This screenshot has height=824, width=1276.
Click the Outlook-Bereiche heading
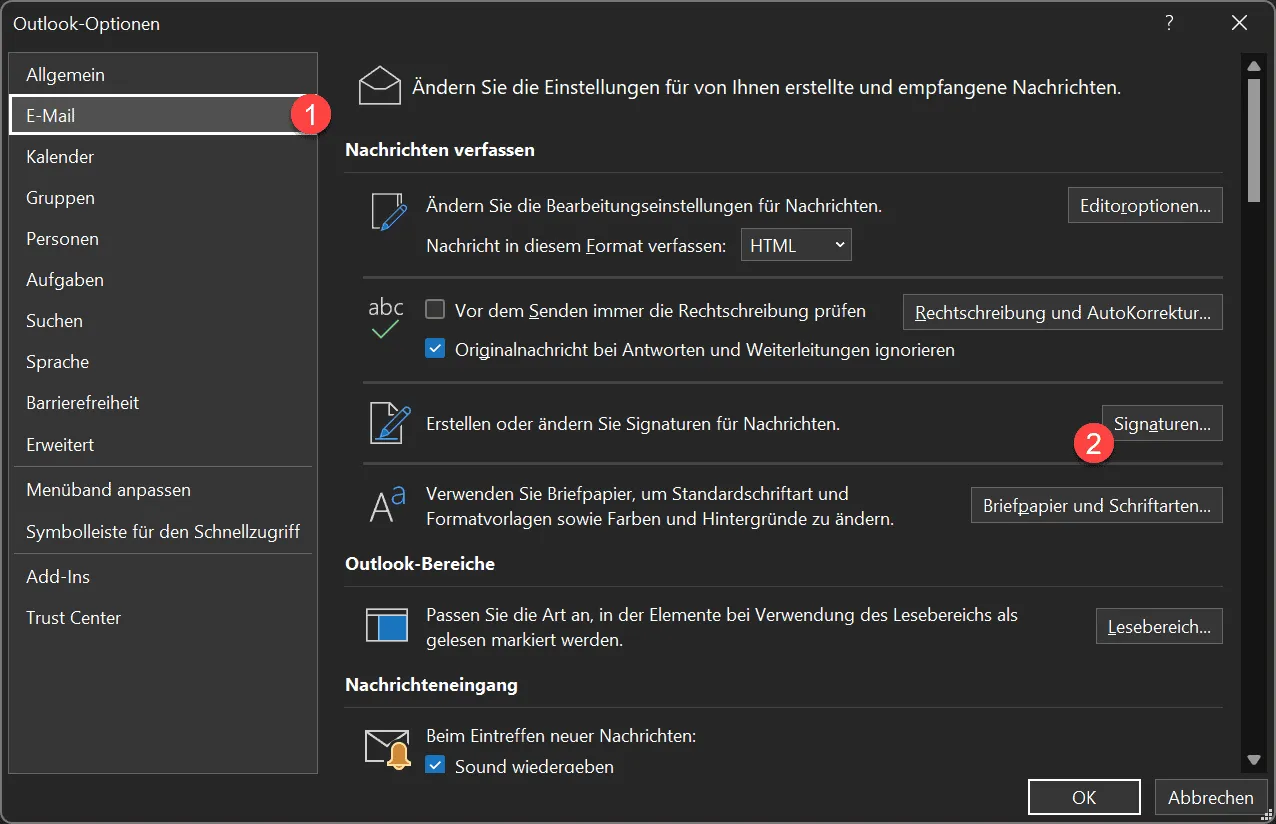coord(420,564)
